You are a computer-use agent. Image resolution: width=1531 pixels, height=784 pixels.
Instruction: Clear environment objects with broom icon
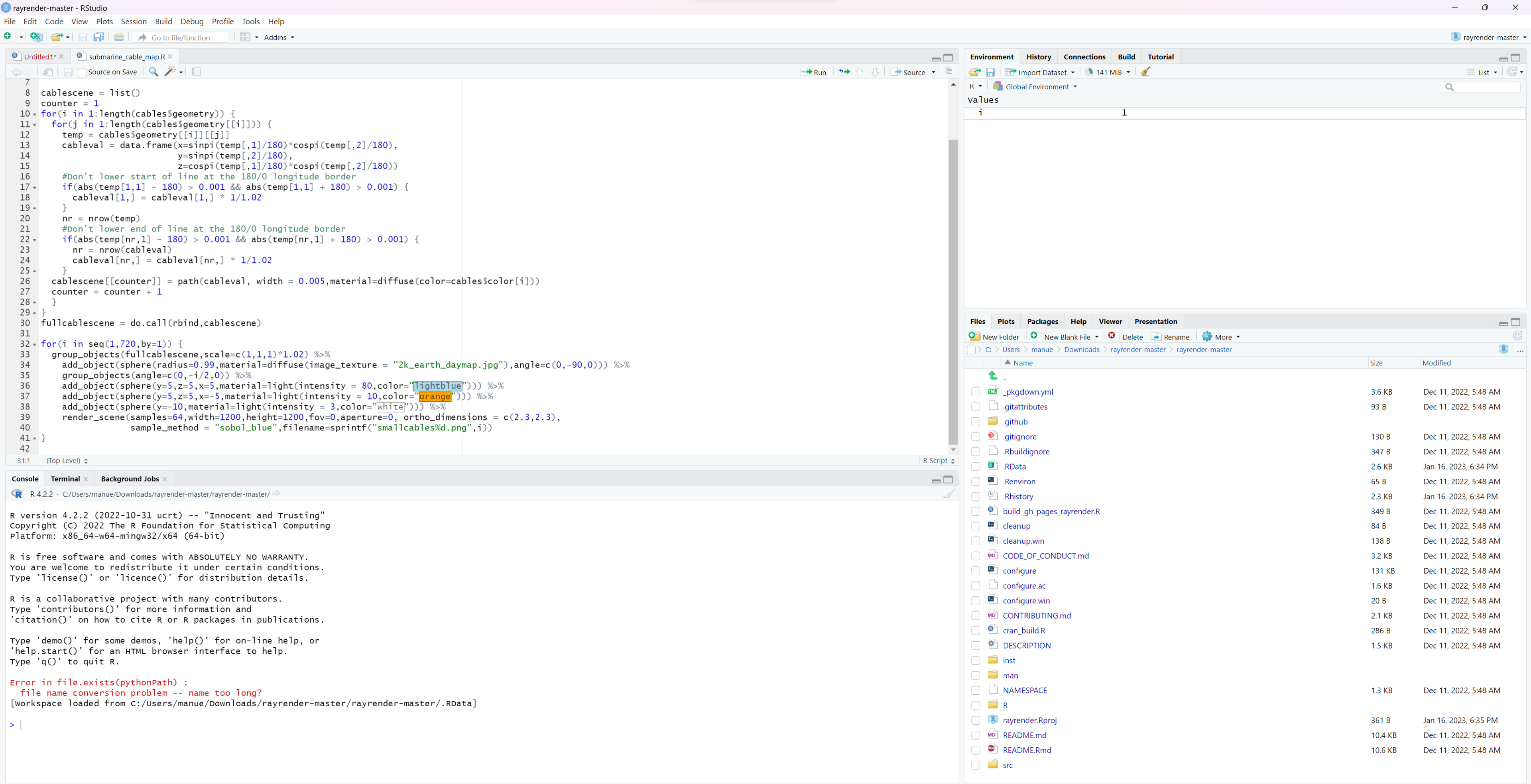1145,72
